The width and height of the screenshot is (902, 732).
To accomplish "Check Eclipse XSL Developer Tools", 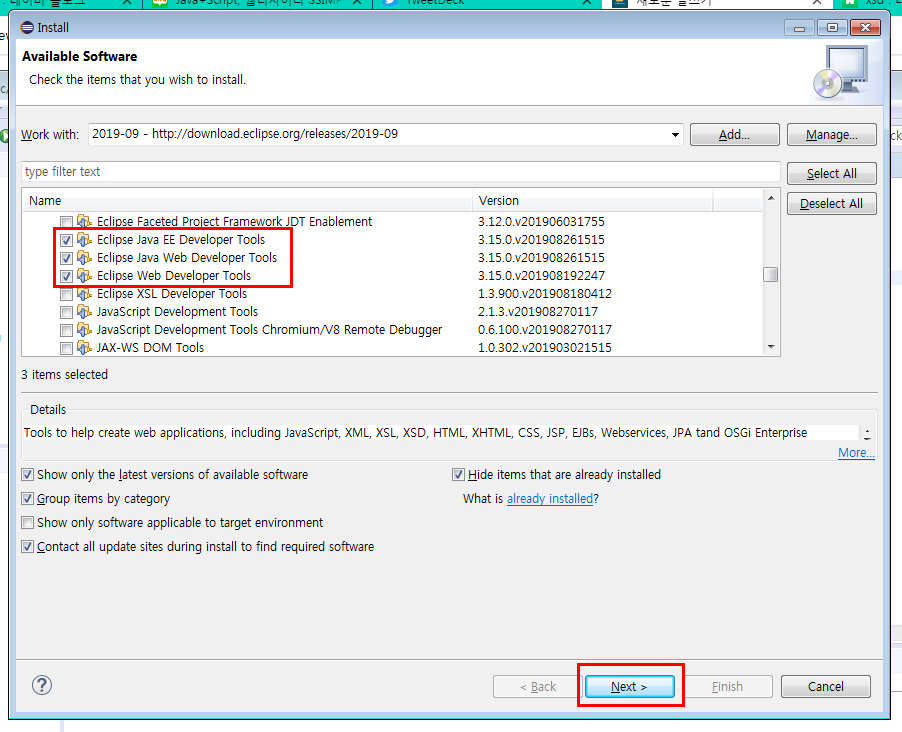I will click(66, 295).
